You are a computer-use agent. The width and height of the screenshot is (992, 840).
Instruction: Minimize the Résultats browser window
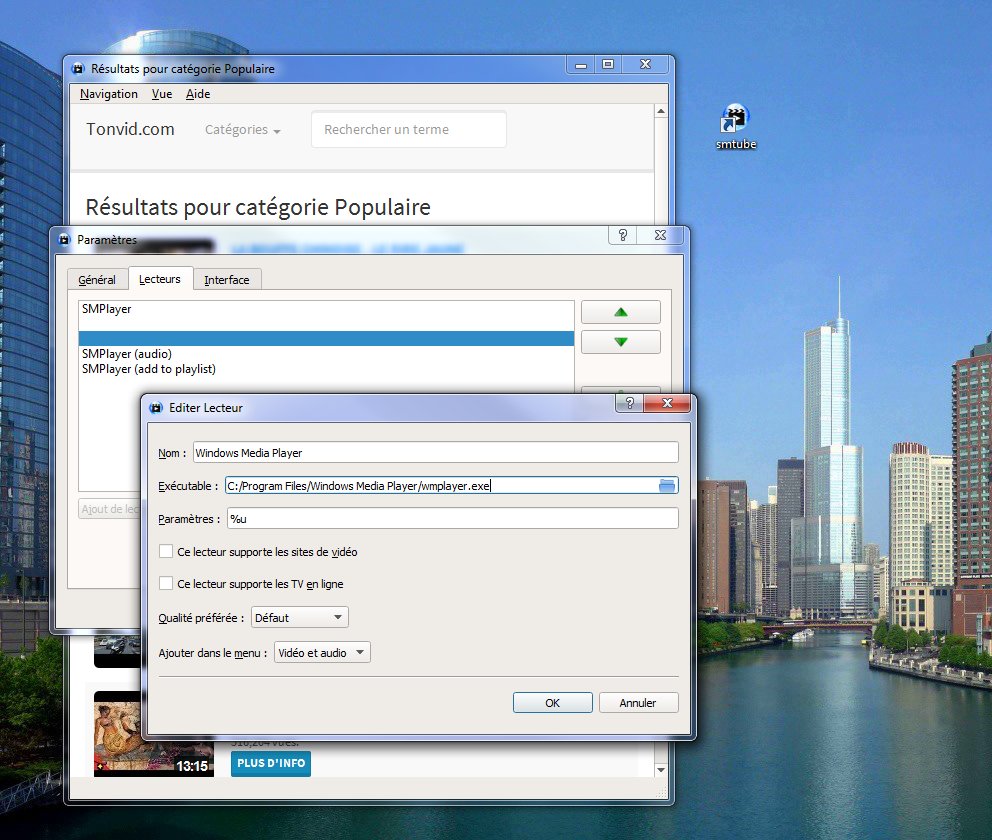[x=581, y=65]
